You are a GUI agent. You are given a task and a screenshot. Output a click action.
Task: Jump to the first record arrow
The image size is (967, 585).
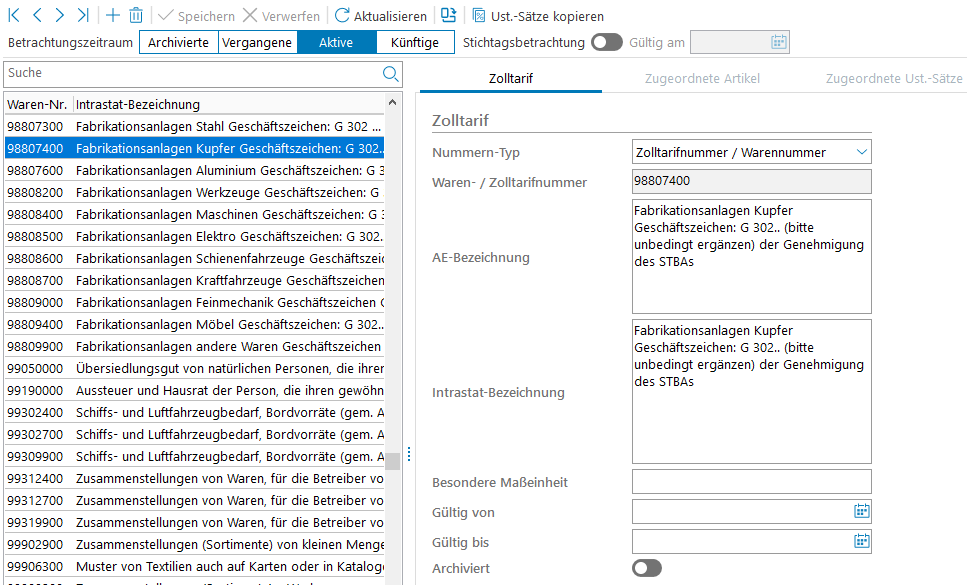tap(14, 16)
